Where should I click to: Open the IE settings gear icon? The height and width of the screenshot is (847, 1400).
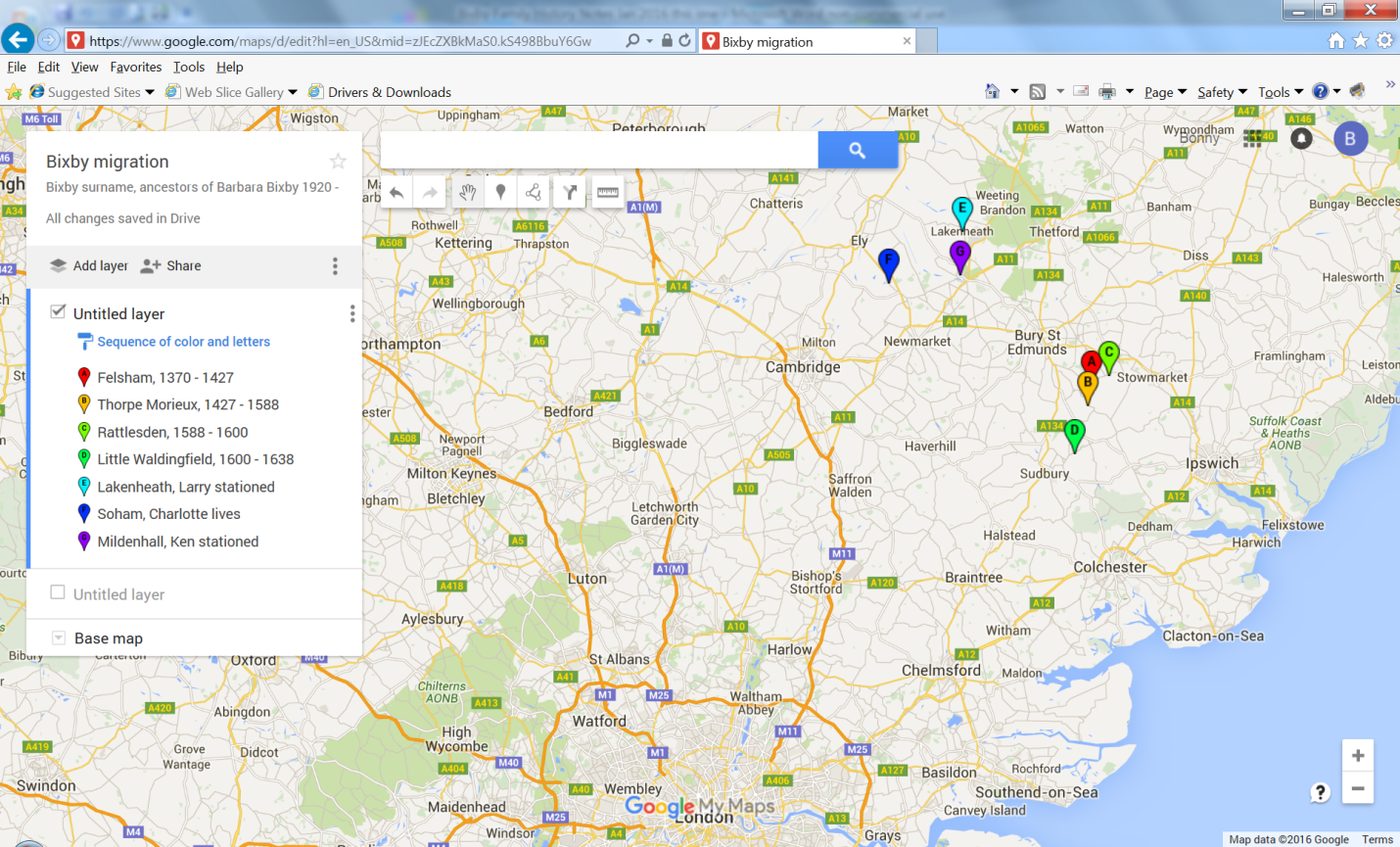[x=1384, y=41]
